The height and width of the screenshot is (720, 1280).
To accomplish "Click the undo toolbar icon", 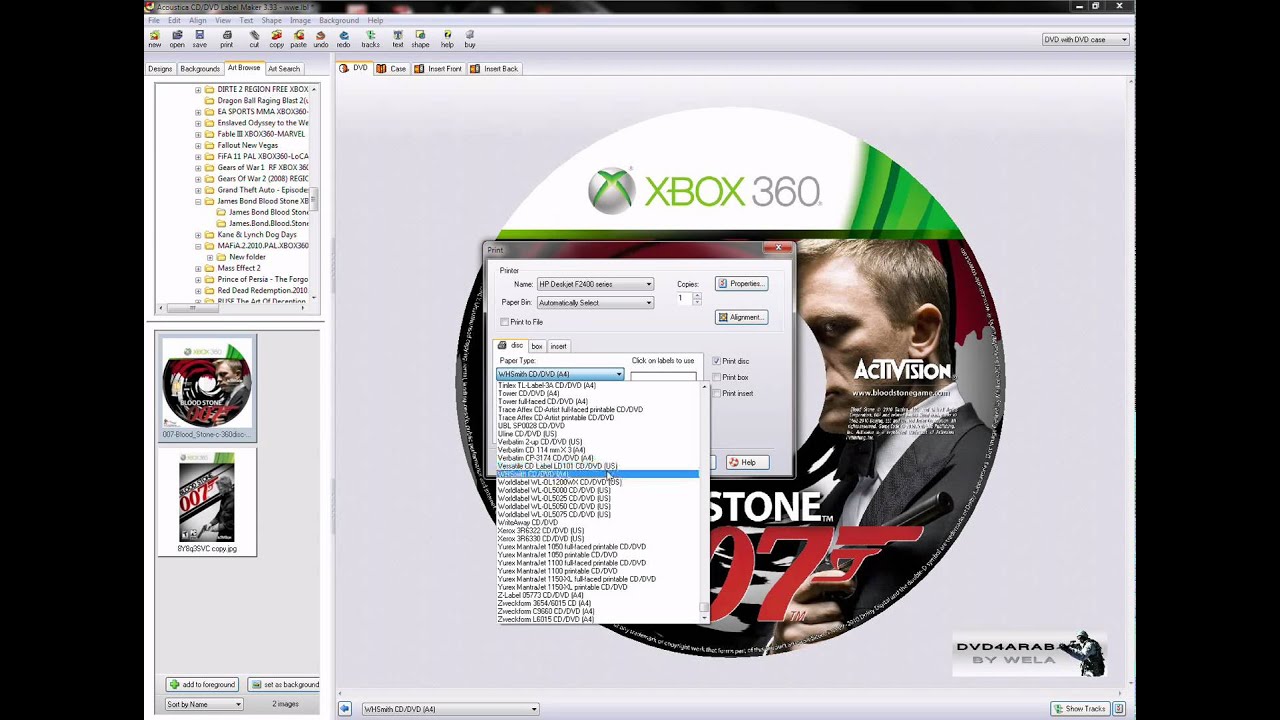I will pyautogui.click(x=321, y=38).
